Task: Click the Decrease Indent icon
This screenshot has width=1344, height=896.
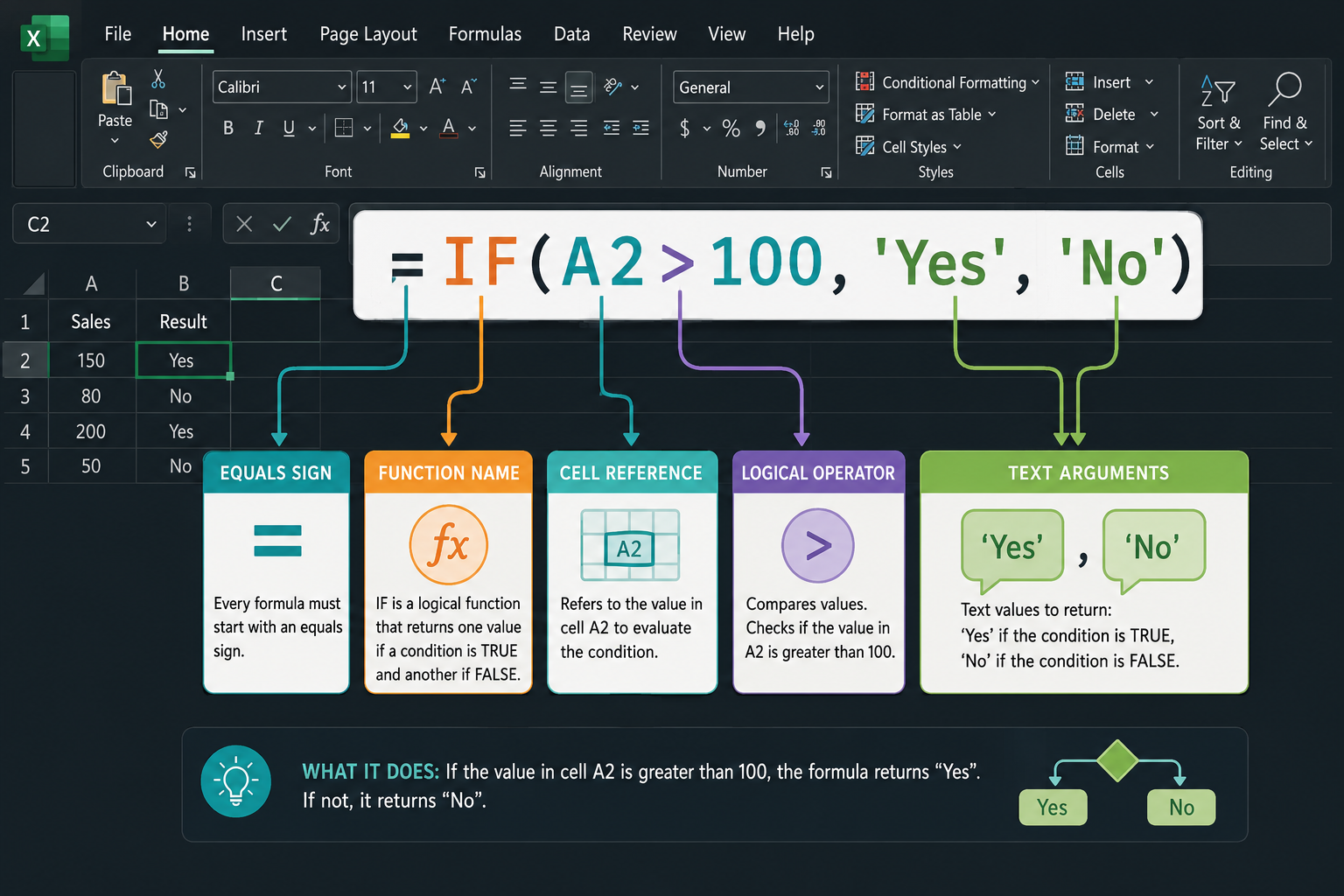Action: (x=612, y=129)
